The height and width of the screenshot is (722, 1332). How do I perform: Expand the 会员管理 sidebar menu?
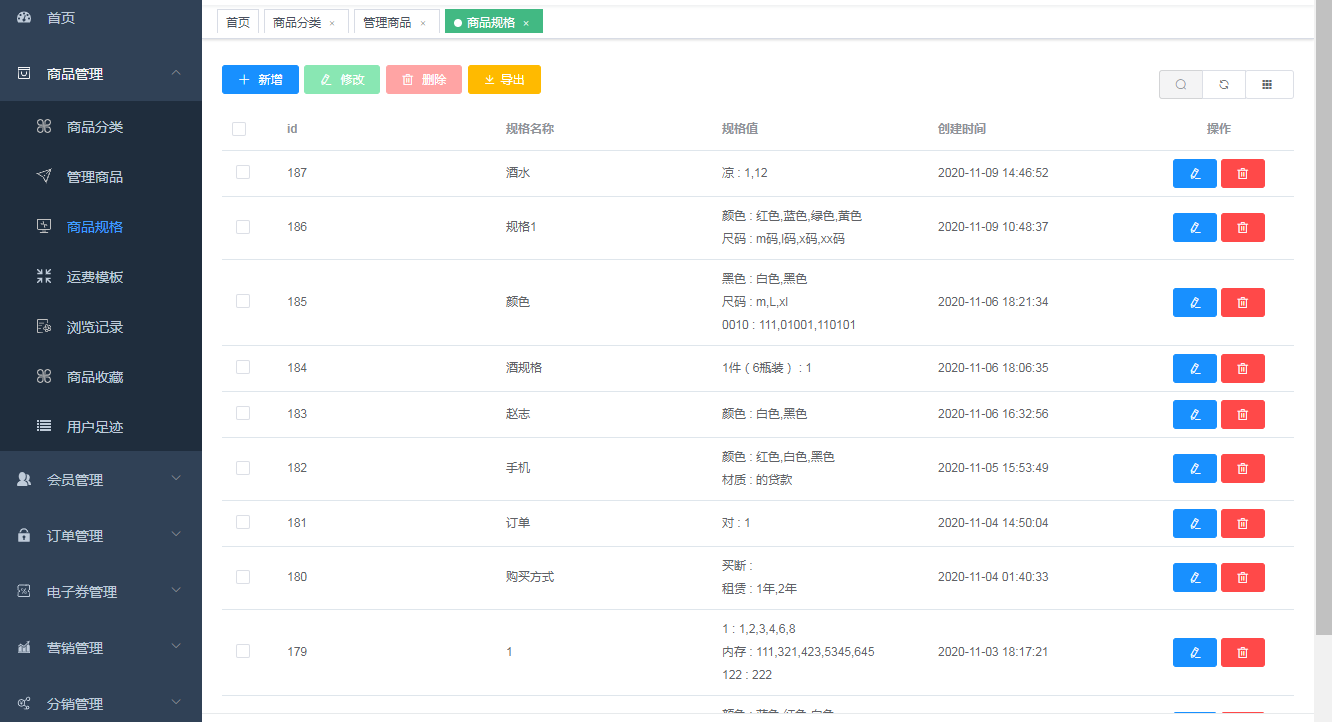pyautogui.click(x=101, y=479)
